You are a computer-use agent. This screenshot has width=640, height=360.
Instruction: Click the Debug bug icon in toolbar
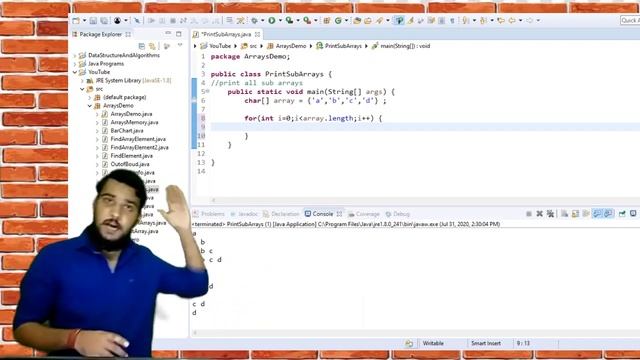pos(254,20)
